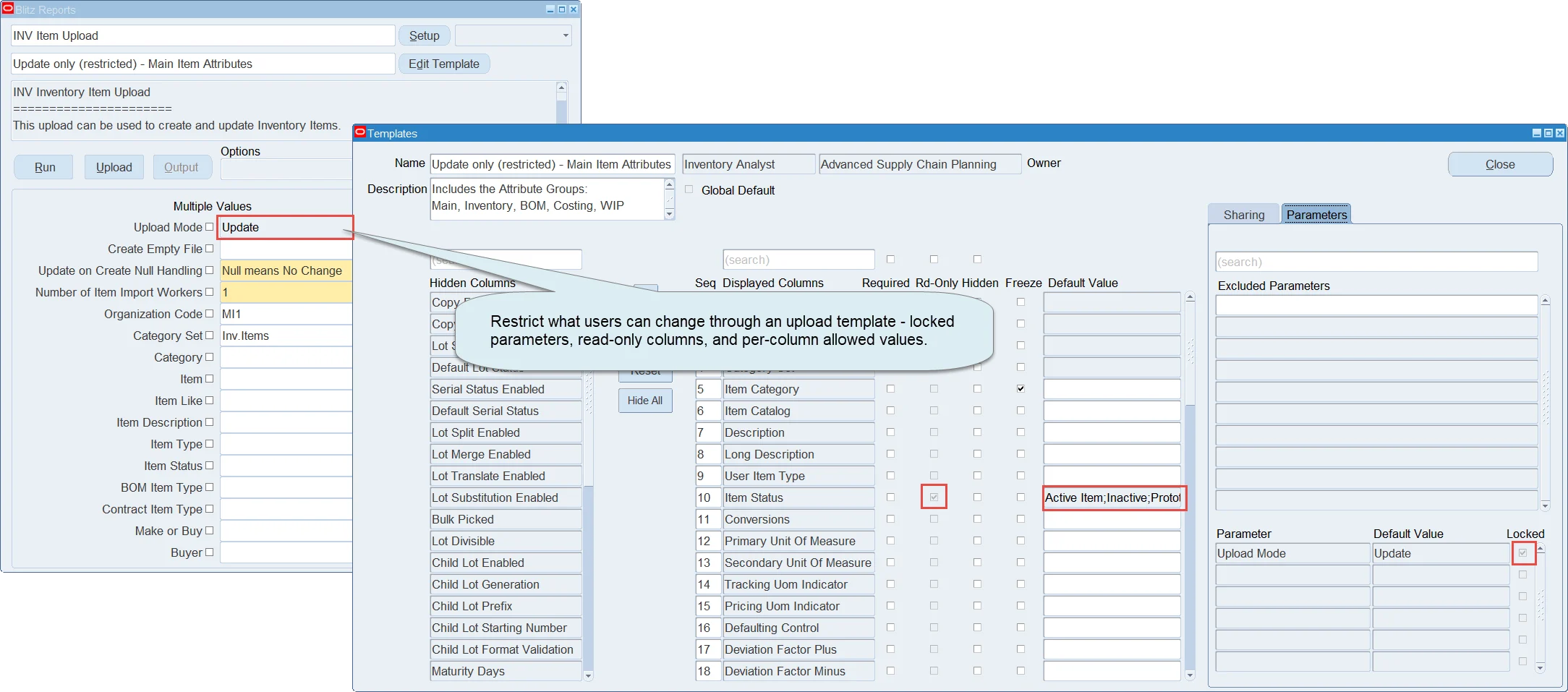The image size is (1568, 692).
Task: Click the Excluded Parameters search field
Action: click(1376, 262)
